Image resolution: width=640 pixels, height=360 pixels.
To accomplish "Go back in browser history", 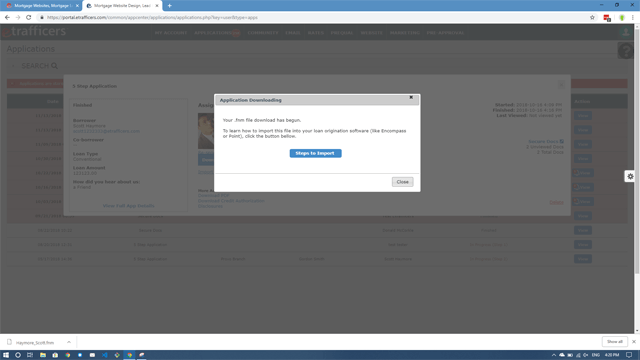I will (7, 18).
